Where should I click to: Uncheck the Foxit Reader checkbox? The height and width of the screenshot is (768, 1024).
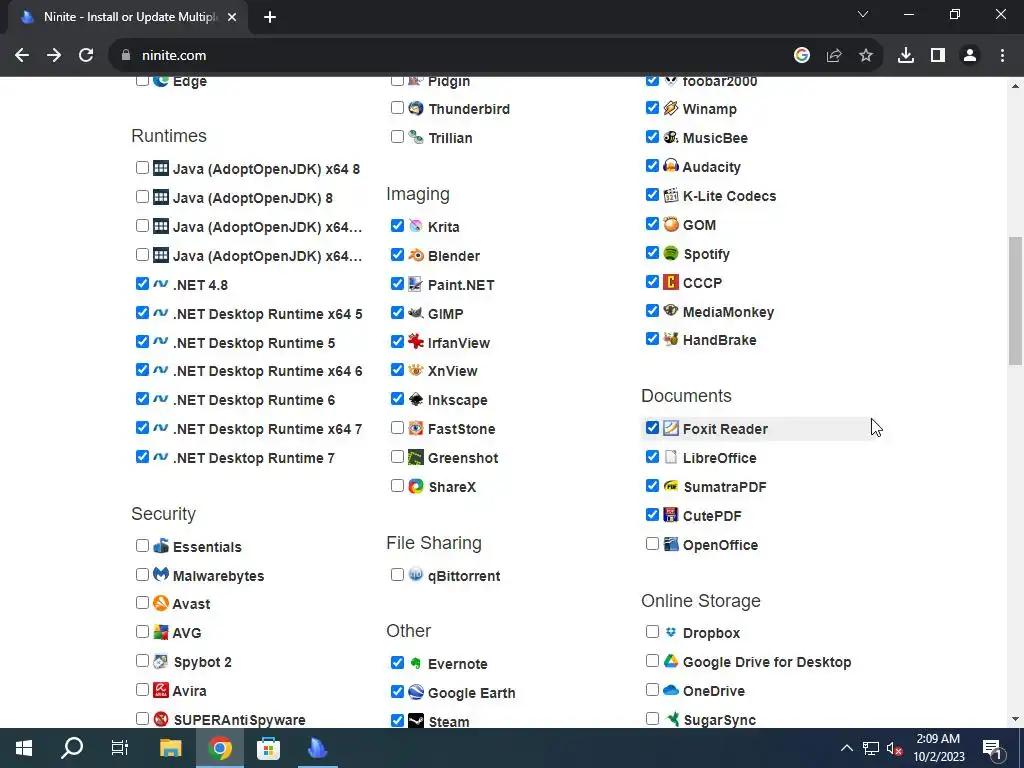652,428
